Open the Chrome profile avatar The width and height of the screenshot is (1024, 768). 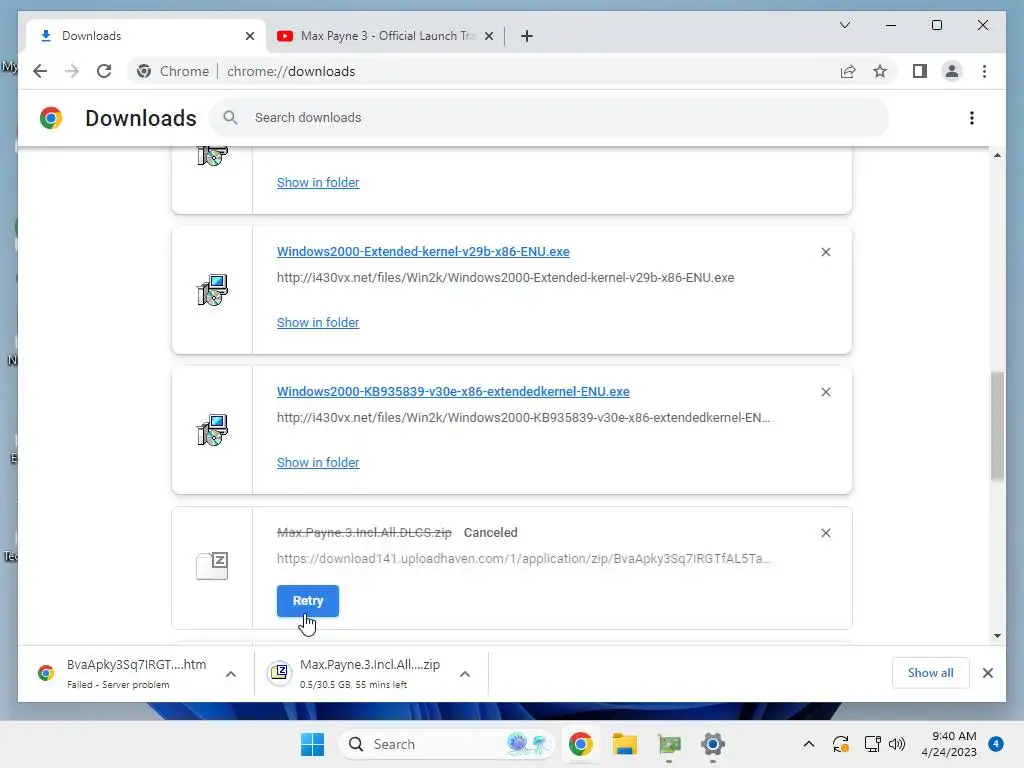pyautogui.click(x=952, y=71)
